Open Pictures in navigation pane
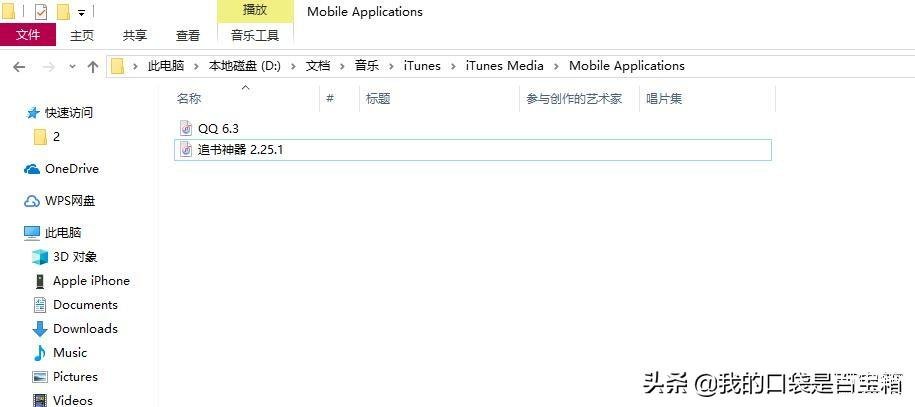Viewport: 915px width, 407px height. (x=75, y=377)
